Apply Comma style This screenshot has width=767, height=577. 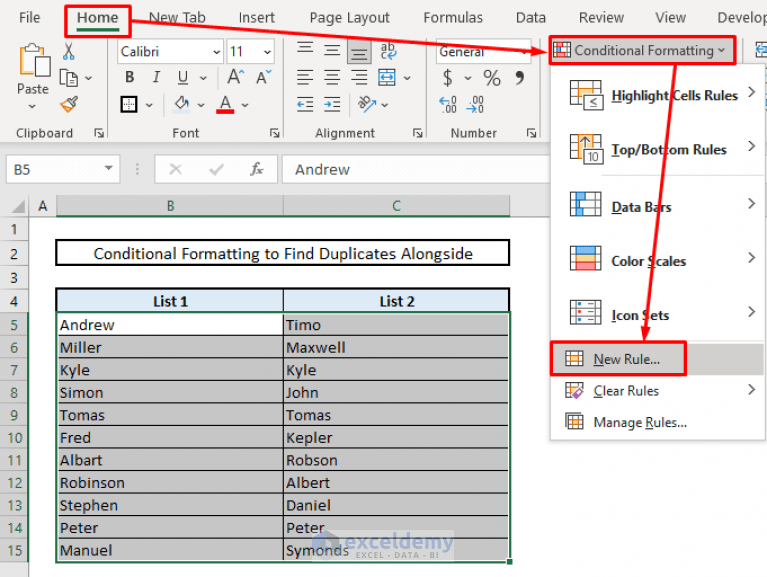pyautogui.click(x=520, y=77)
